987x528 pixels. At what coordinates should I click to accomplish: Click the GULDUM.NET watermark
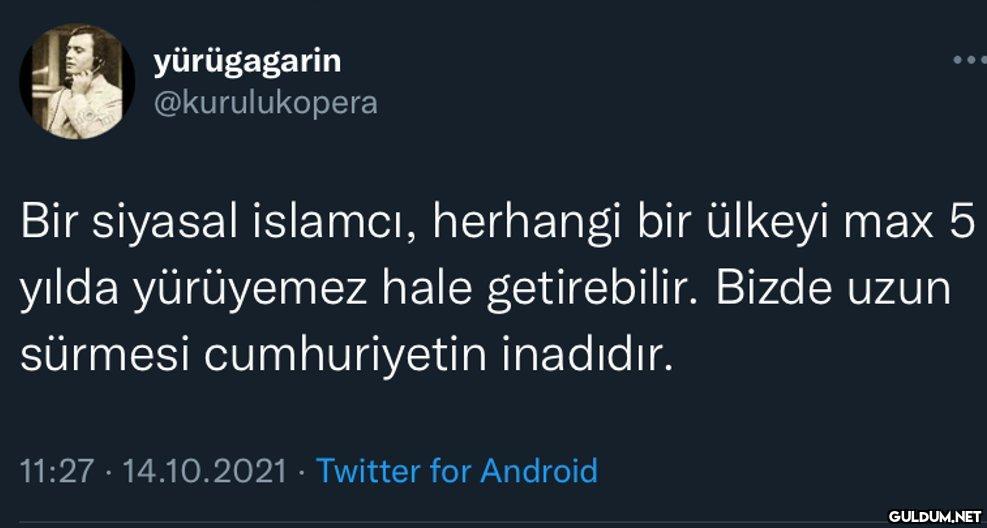tap(934, 516)
